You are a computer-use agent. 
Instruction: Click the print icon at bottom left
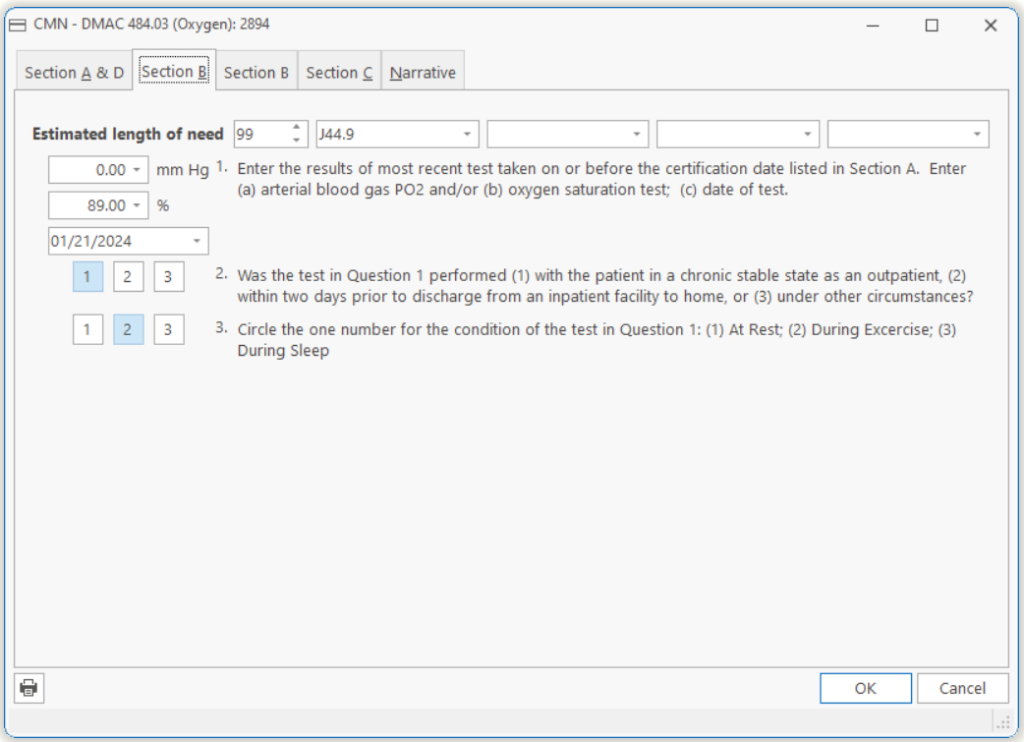click(x=29, y=688)
